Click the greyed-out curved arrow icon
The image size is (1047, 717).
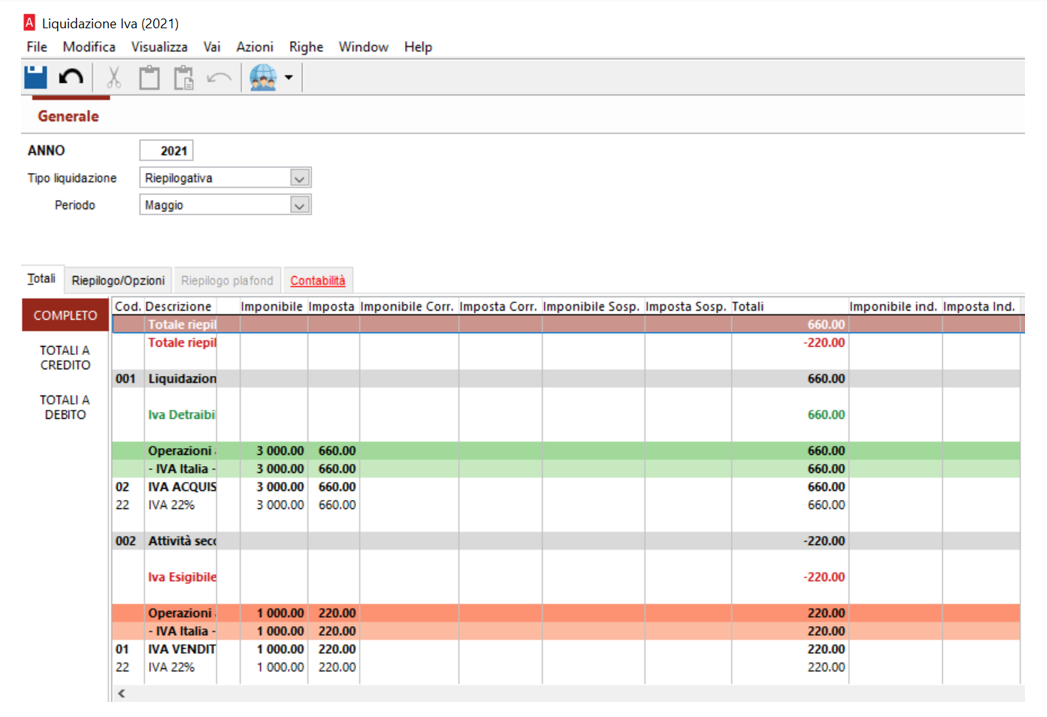click(x=219, y=78)
